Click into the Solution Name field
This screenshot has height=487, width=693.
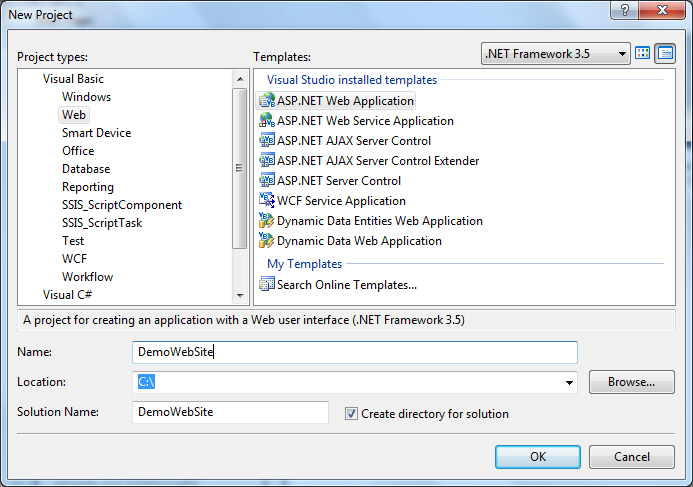[230, 412]
